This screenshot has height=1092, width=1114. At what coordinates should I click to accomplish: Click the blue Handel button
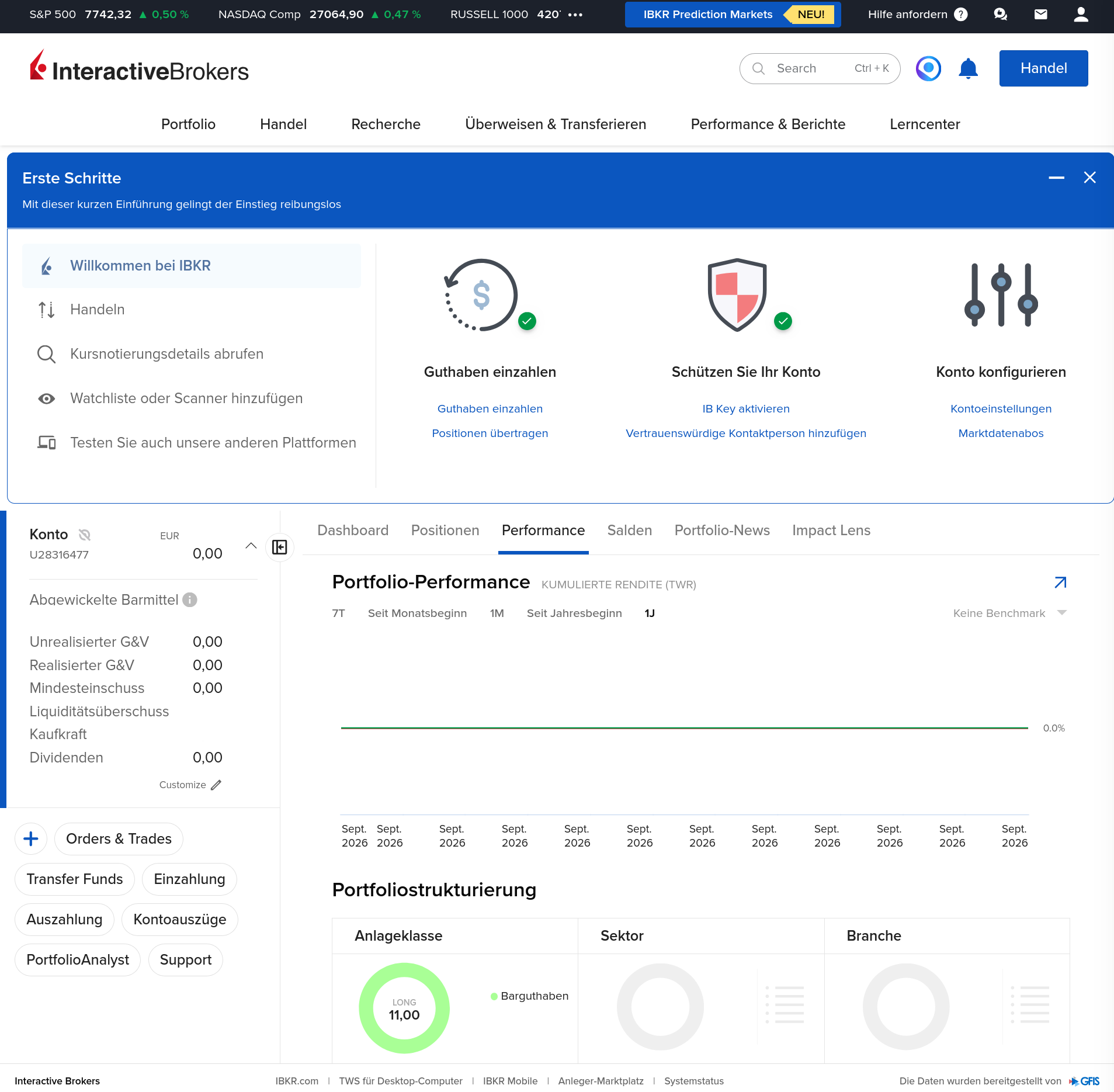click(1043, 68)
